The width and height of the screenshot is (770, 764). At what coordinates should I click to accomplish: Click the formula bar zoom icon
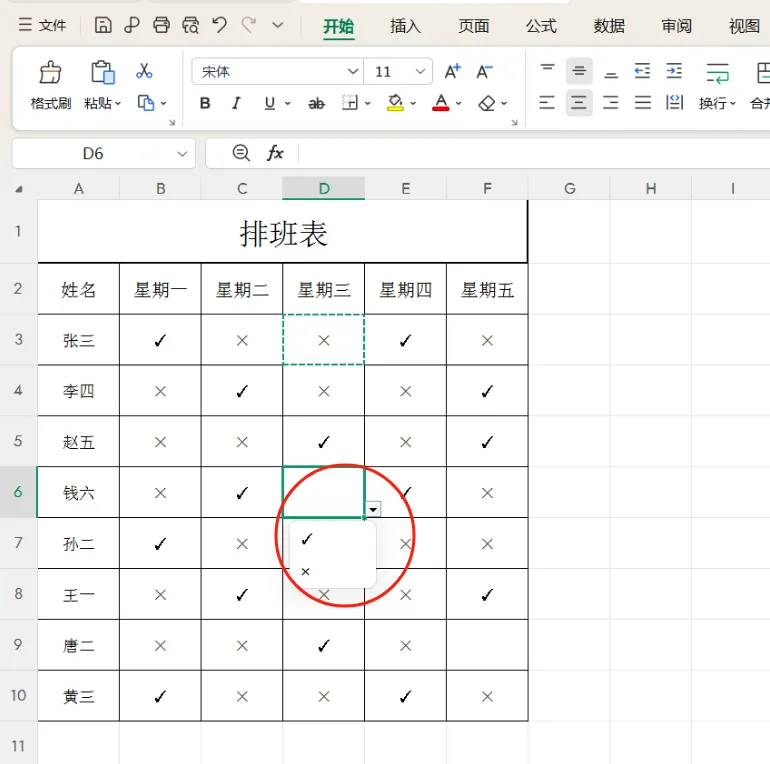[241, 153]
